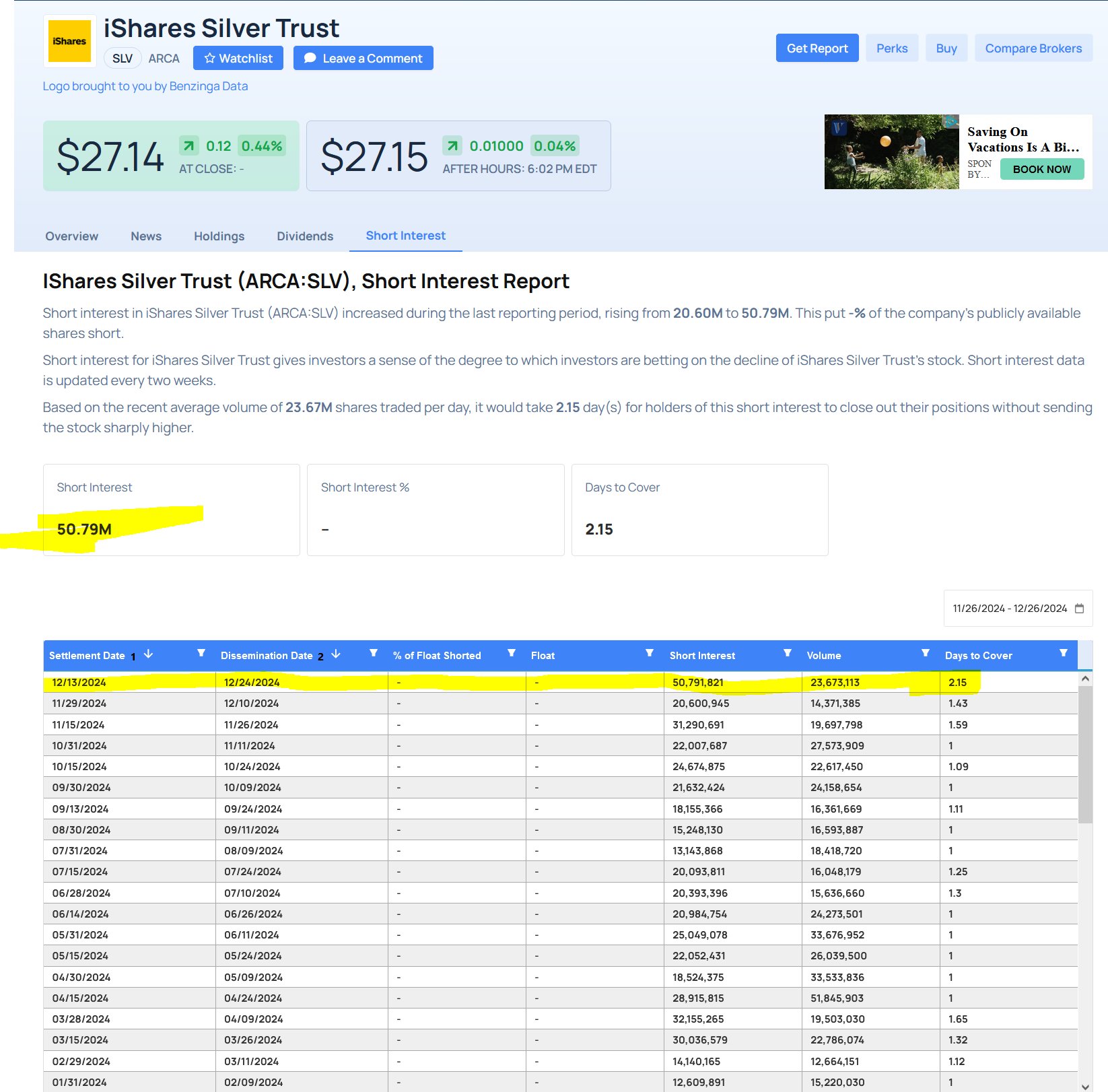The width and height of the screenshot is (1108, 1092).
Task: Select settlement date 06/28/2024 cell
Action: pyautogui.click(x=130, y=893)
